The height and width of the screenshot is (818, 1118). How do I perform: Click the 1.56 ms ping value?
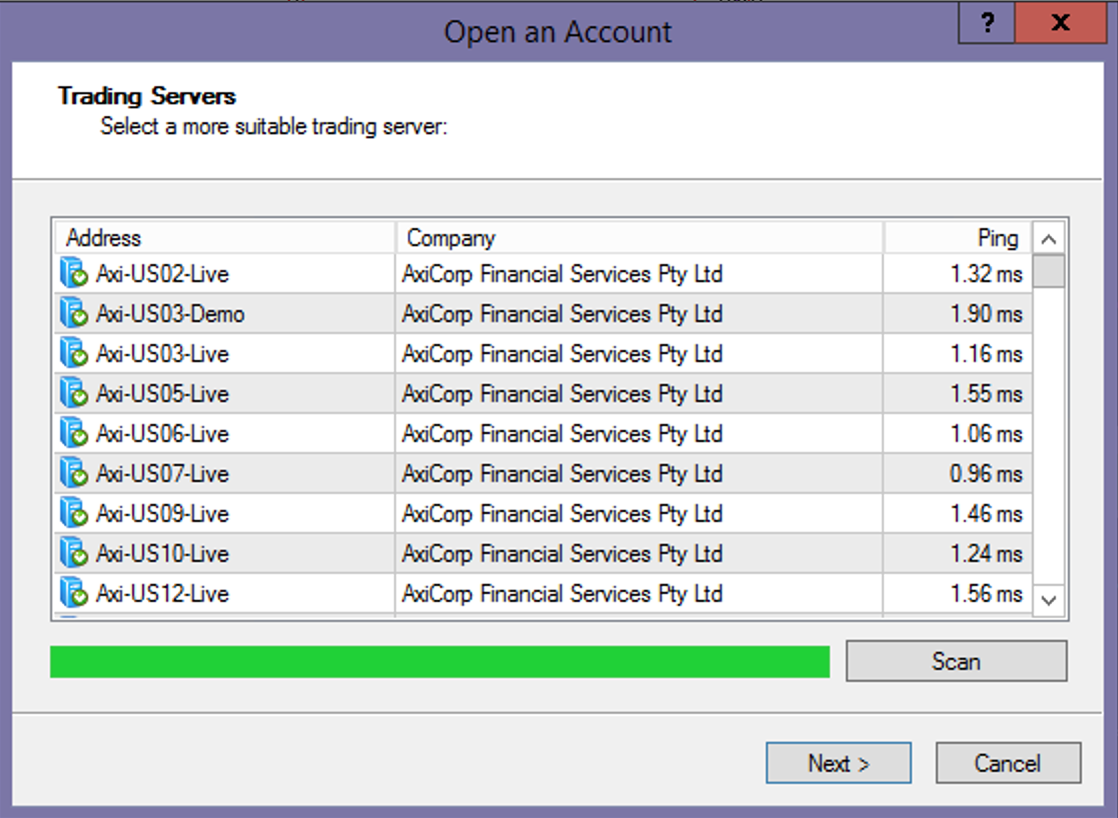(986, 593)
